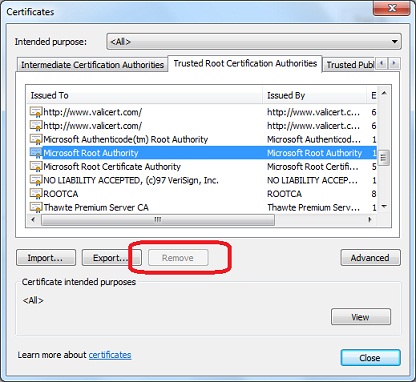Screen dimensions: 416x382
Task: Click Issued By cell 'Thawte Premium Serv...'
Action: (314, 207)
